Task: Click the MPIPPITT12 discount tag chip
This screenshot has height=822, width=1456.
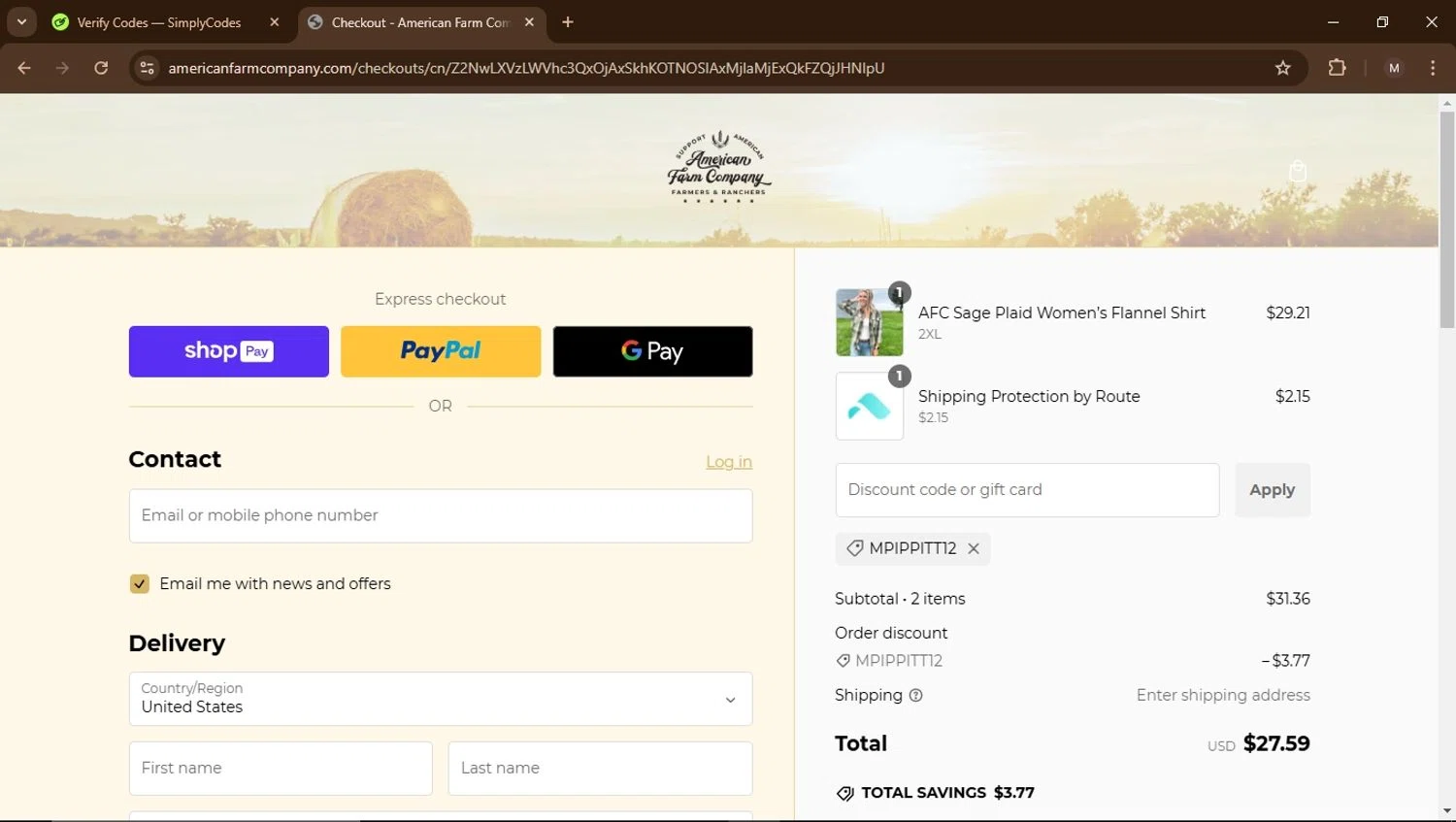Action: pos(912,548)
